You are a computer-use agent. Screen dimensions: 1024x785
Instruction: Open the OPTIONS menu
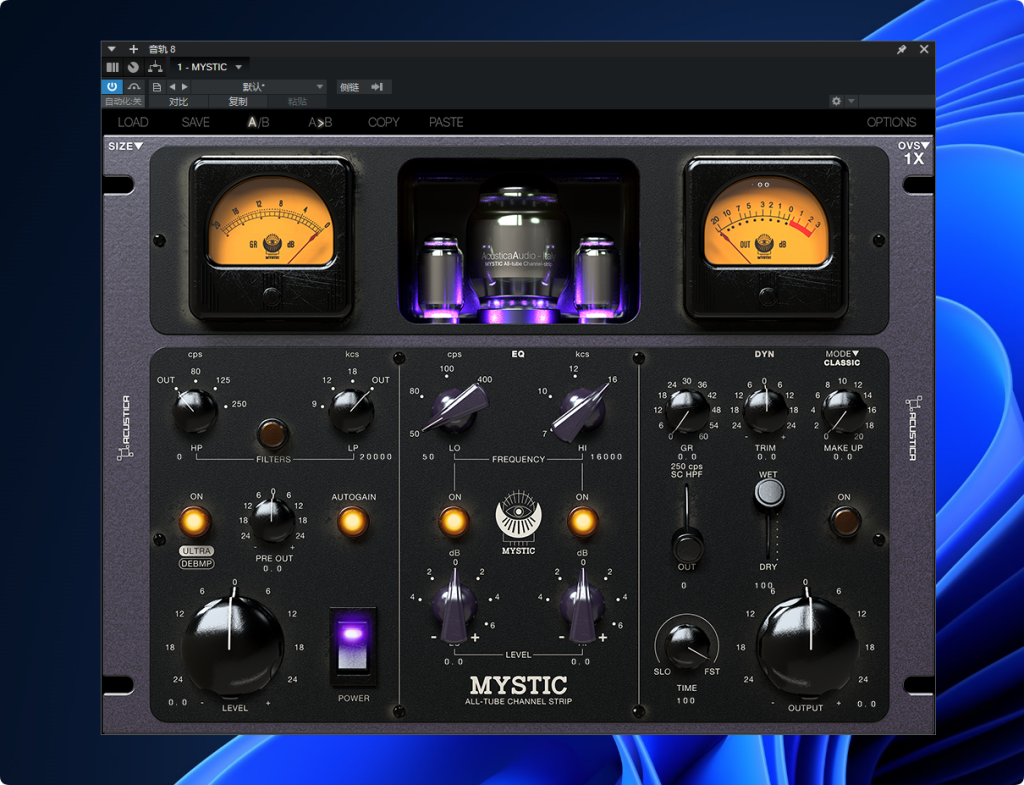(891, 122)
